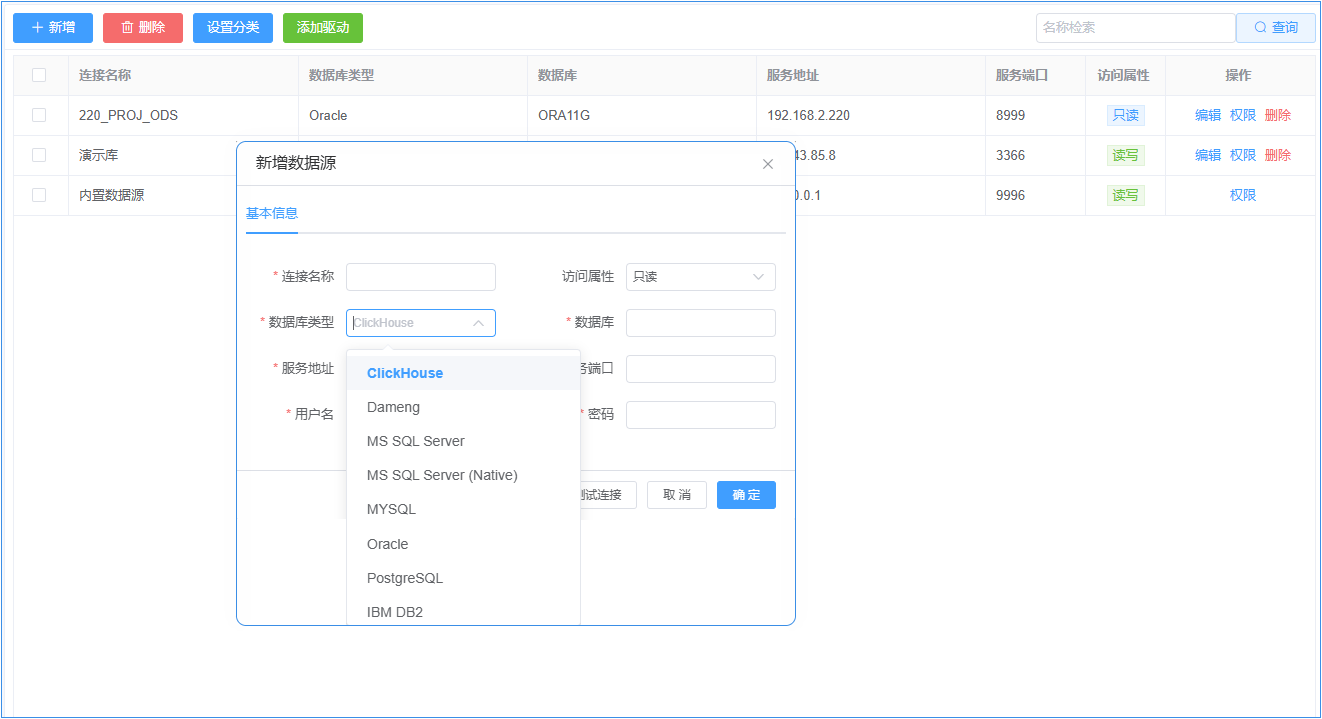1322x719 pixels.
Task: Click the 数据库类型 column header
Action: tap(341, 75)
